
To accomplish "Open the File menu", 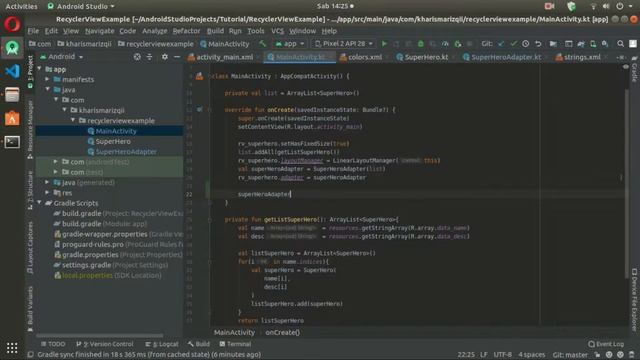I will 33,31.
